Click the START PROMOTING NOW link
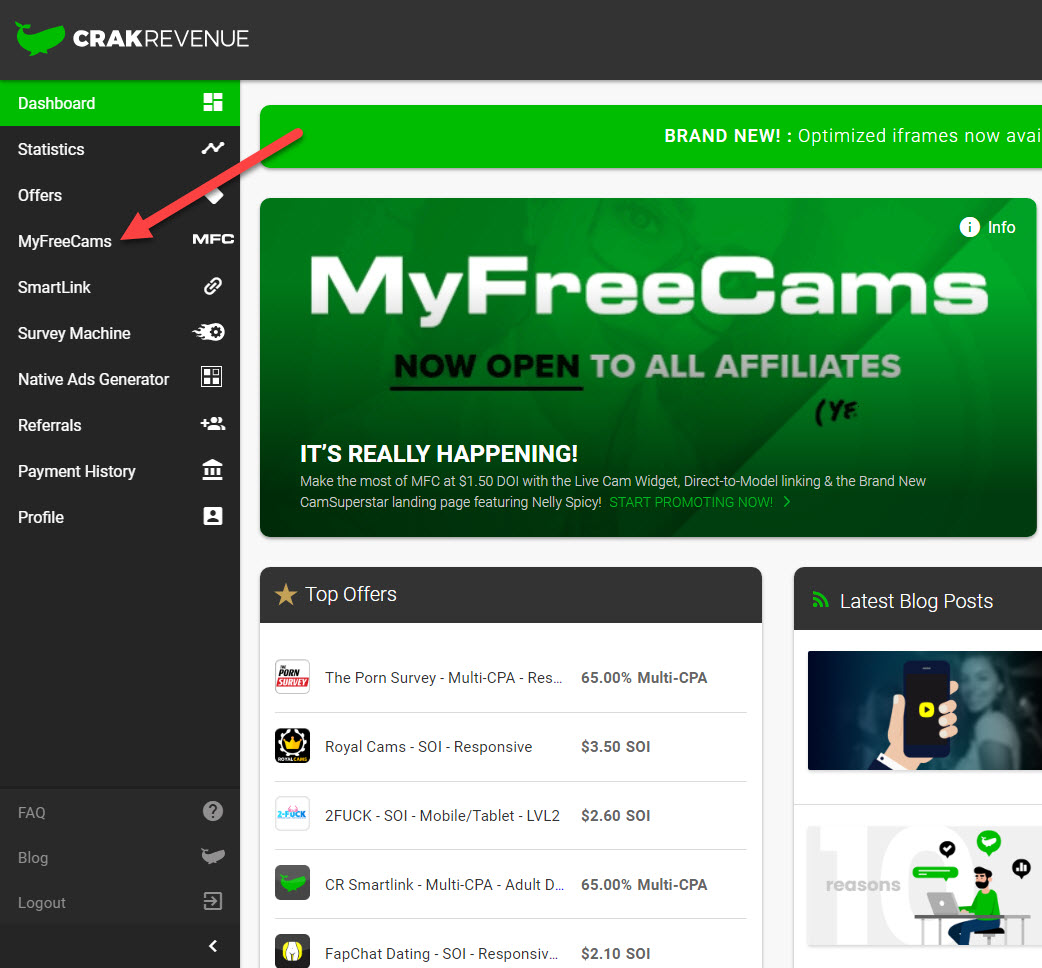The width and height of the screenshot is (1042, 968). pyautogui.click(x=691, y=502)
